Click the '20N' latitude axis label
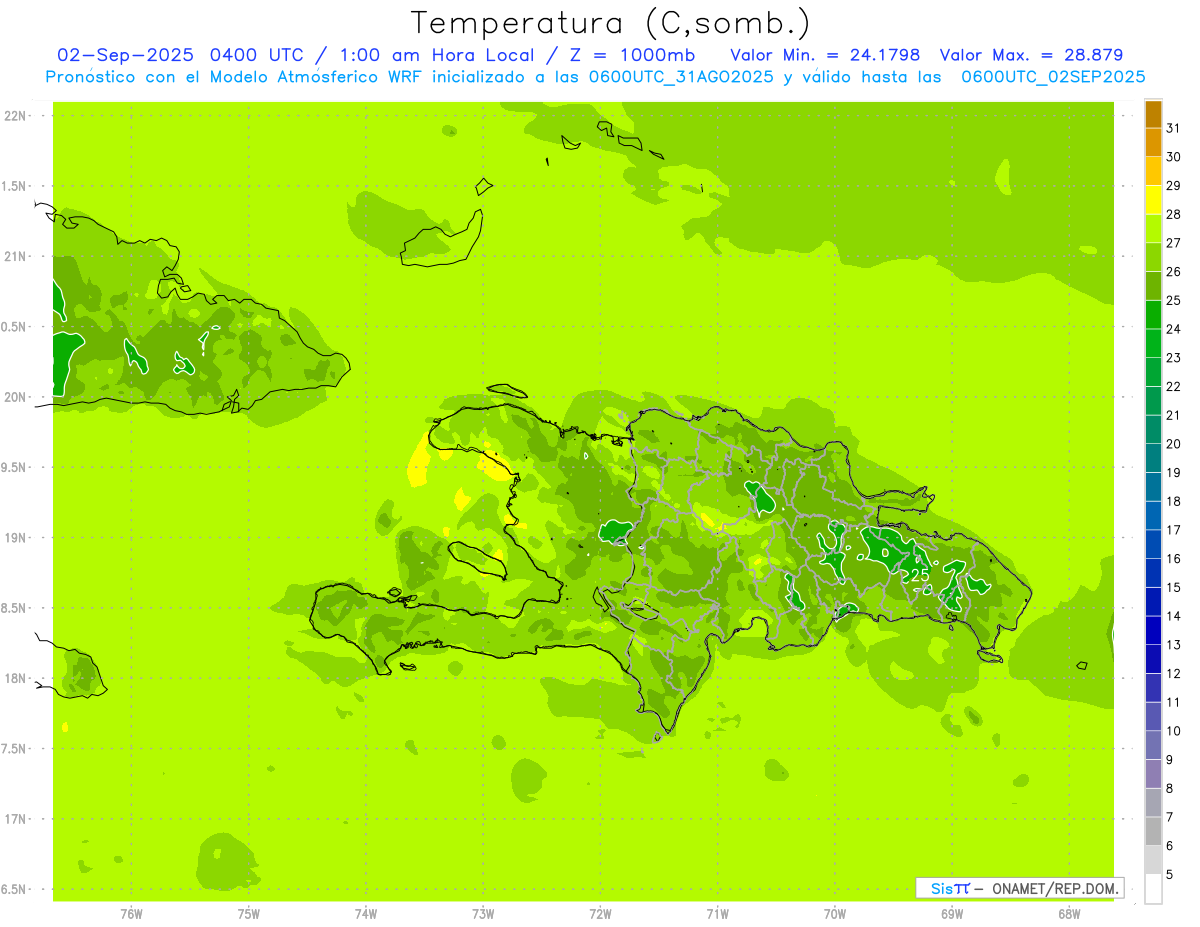Image resolution: width=1200 pixels, height=927 pixels. [15, 397]
